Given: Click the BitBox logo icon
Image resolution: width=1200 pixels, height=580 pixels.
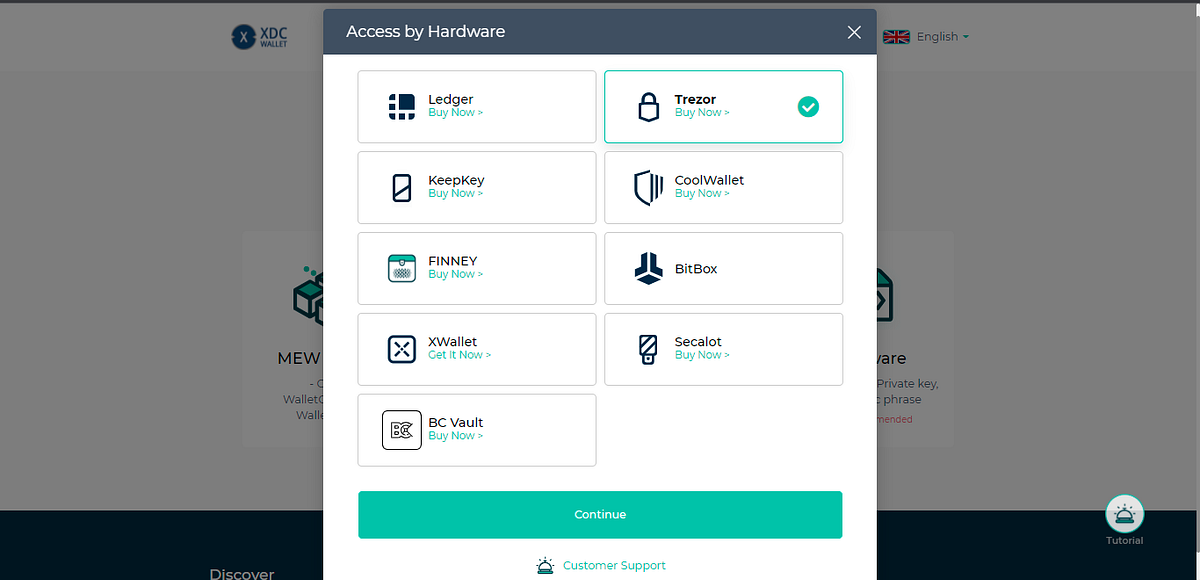Looking at the screenshot, I should [x=648, y=268].
